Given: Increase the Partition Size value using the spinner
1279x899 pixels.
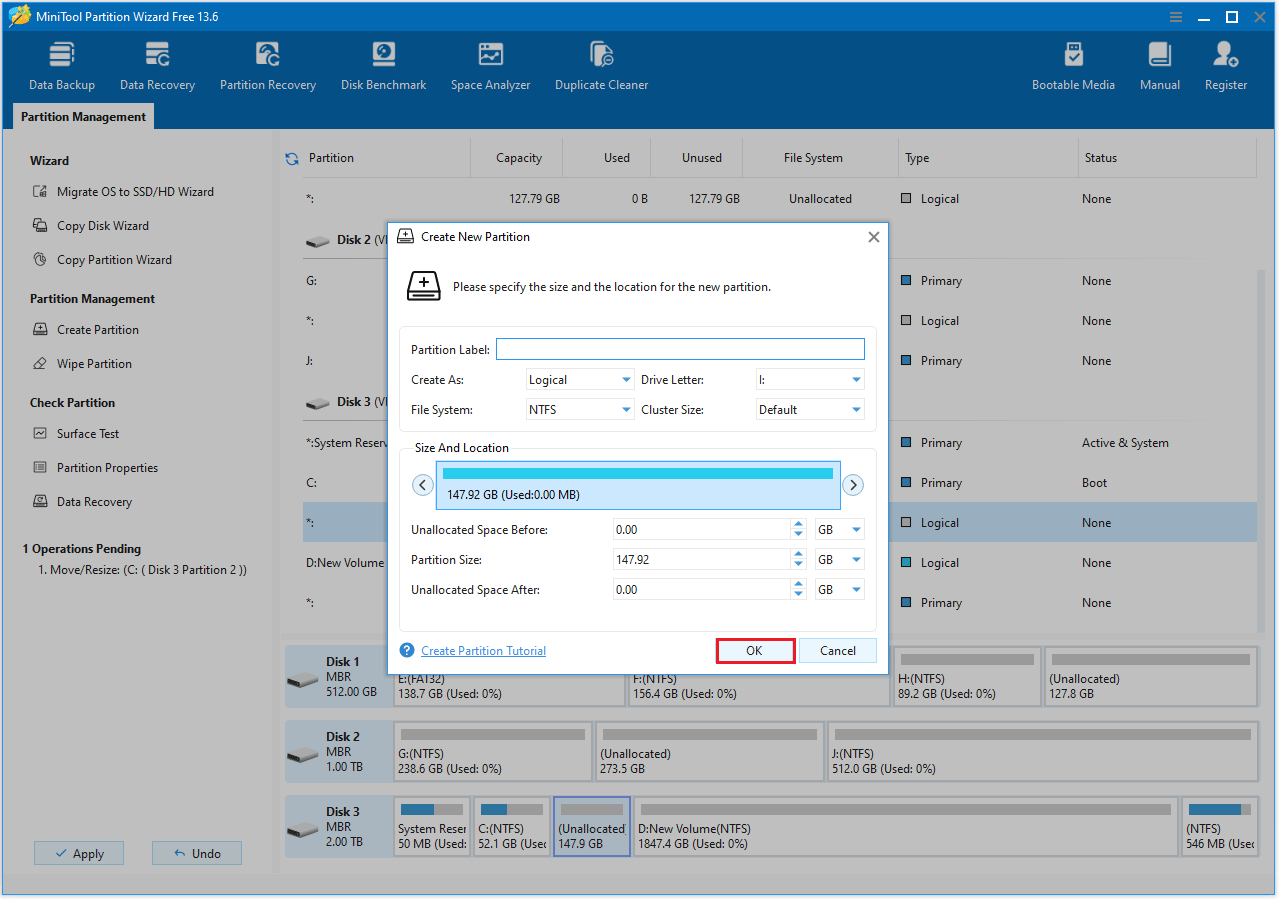Looking at the screenshot, I should [798, 554].
